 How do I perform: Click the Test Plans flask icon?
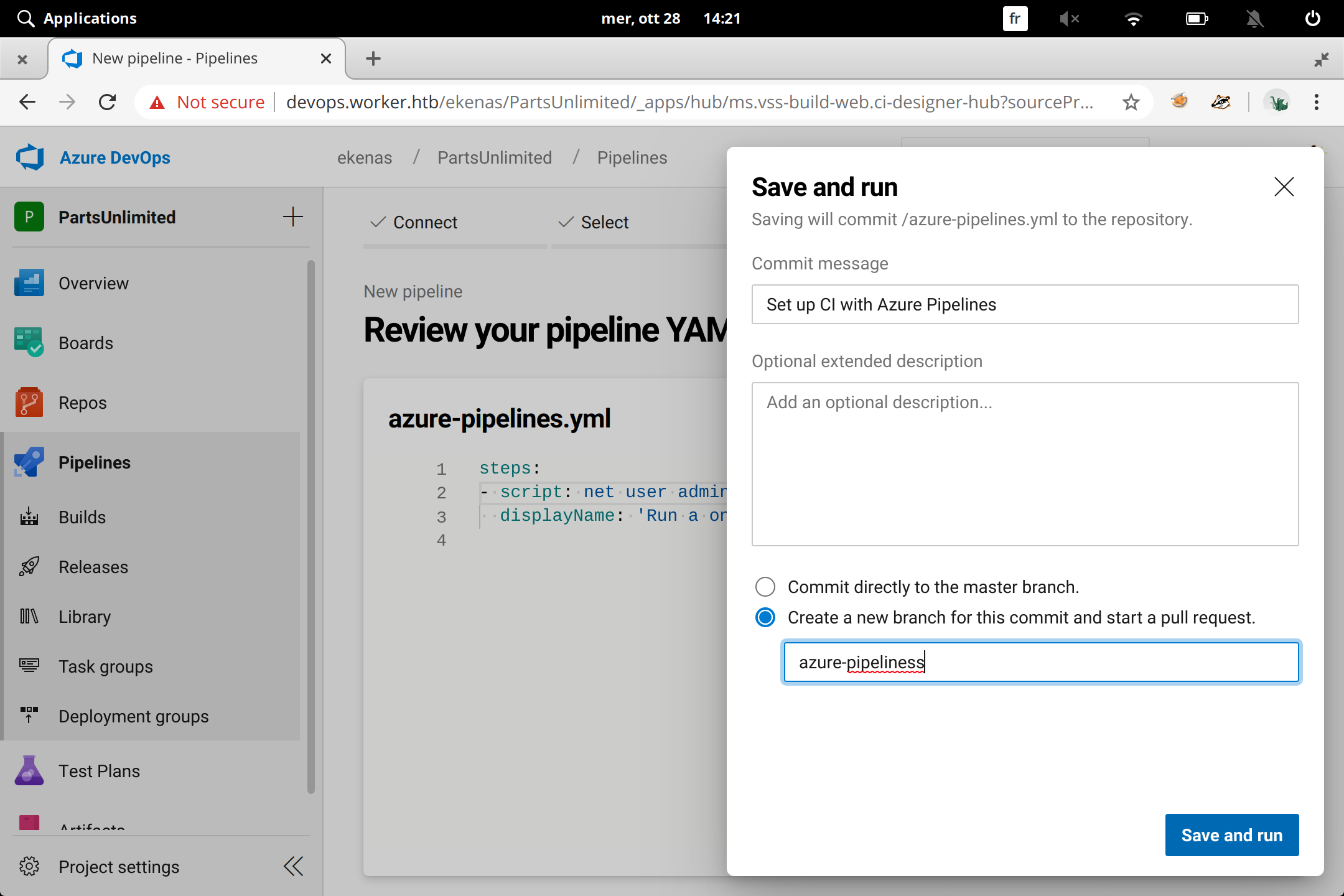(x=29, y=770)
